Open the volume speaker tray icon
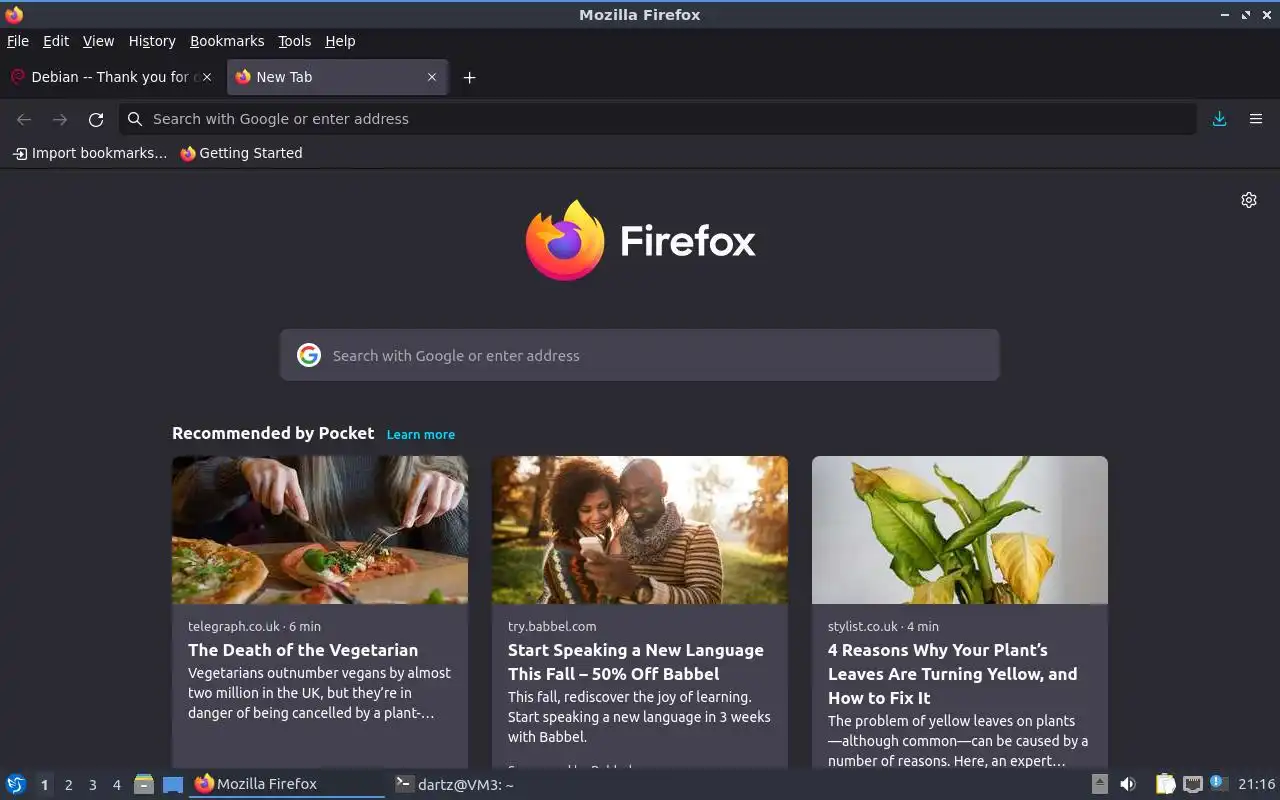Screen dimensions: 1280x800 point(1128,784)
